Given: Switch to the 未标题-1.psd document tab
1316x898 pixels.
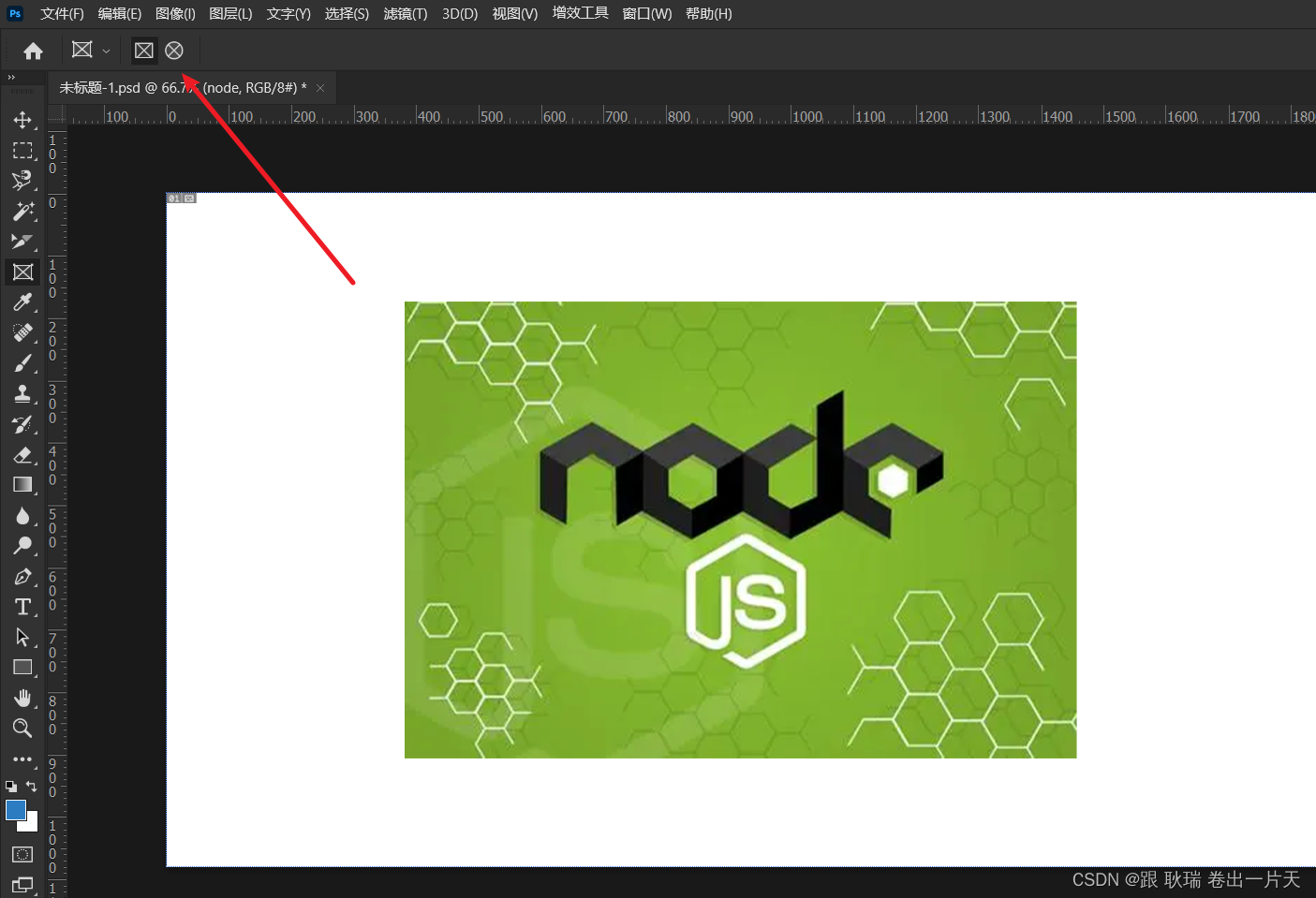Looking at the screenshot, I should [183, 87].
